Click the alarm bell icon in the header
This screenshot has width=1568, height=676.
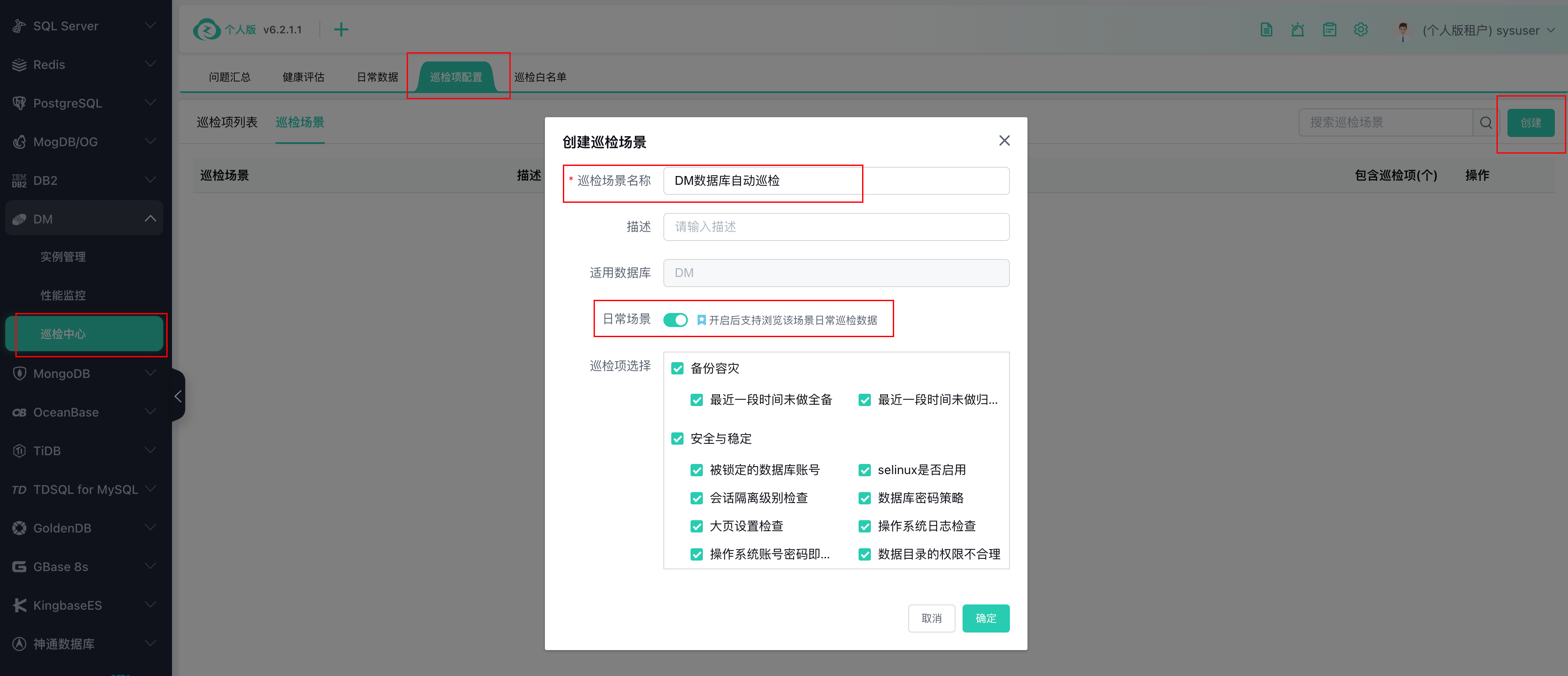coord(1298,30)
